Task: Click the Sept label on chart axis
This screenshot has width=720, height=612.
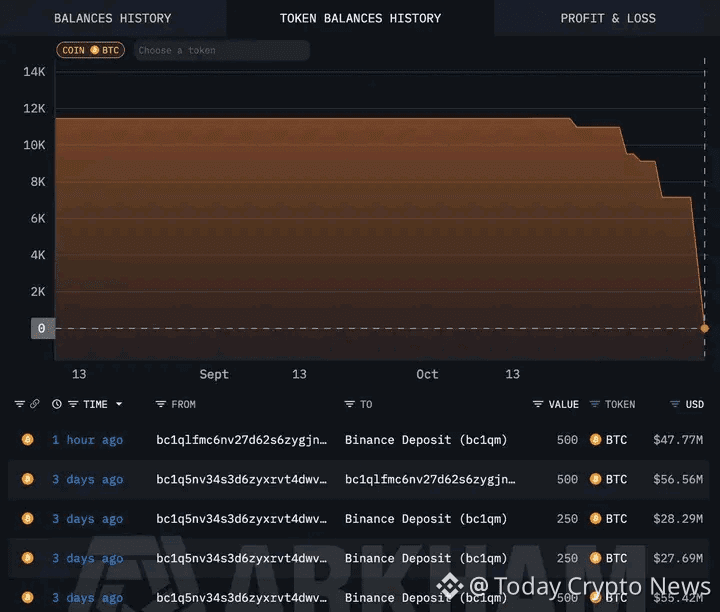Action: coord(214,374)
